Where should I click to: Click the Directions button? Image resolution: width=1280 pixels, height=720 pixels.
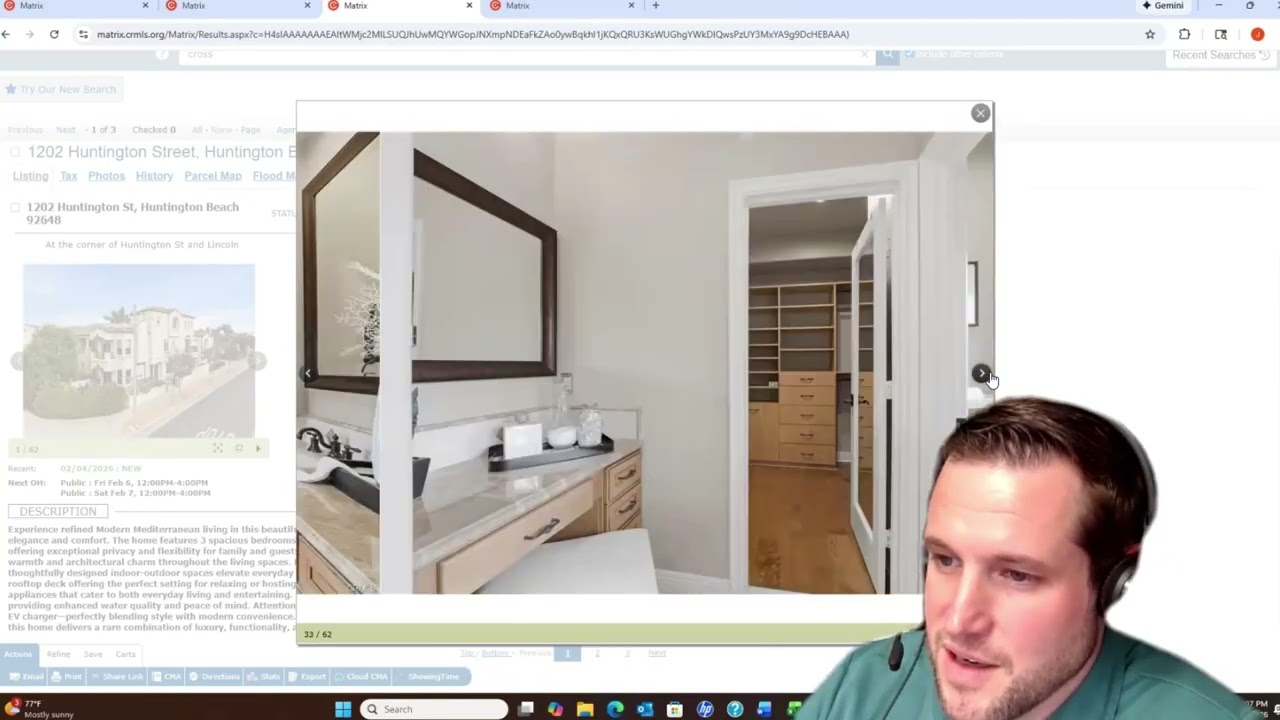215,677
